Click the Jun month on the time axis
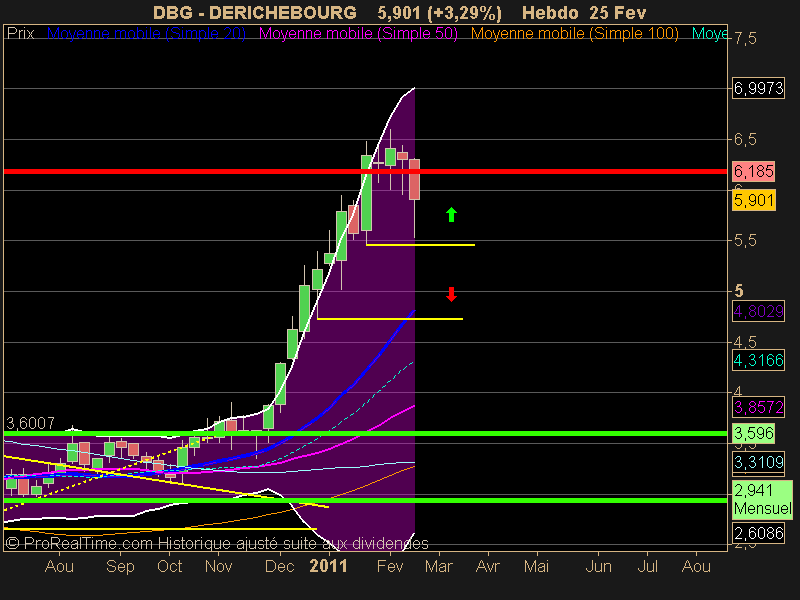800x600 pixels. 598,566
